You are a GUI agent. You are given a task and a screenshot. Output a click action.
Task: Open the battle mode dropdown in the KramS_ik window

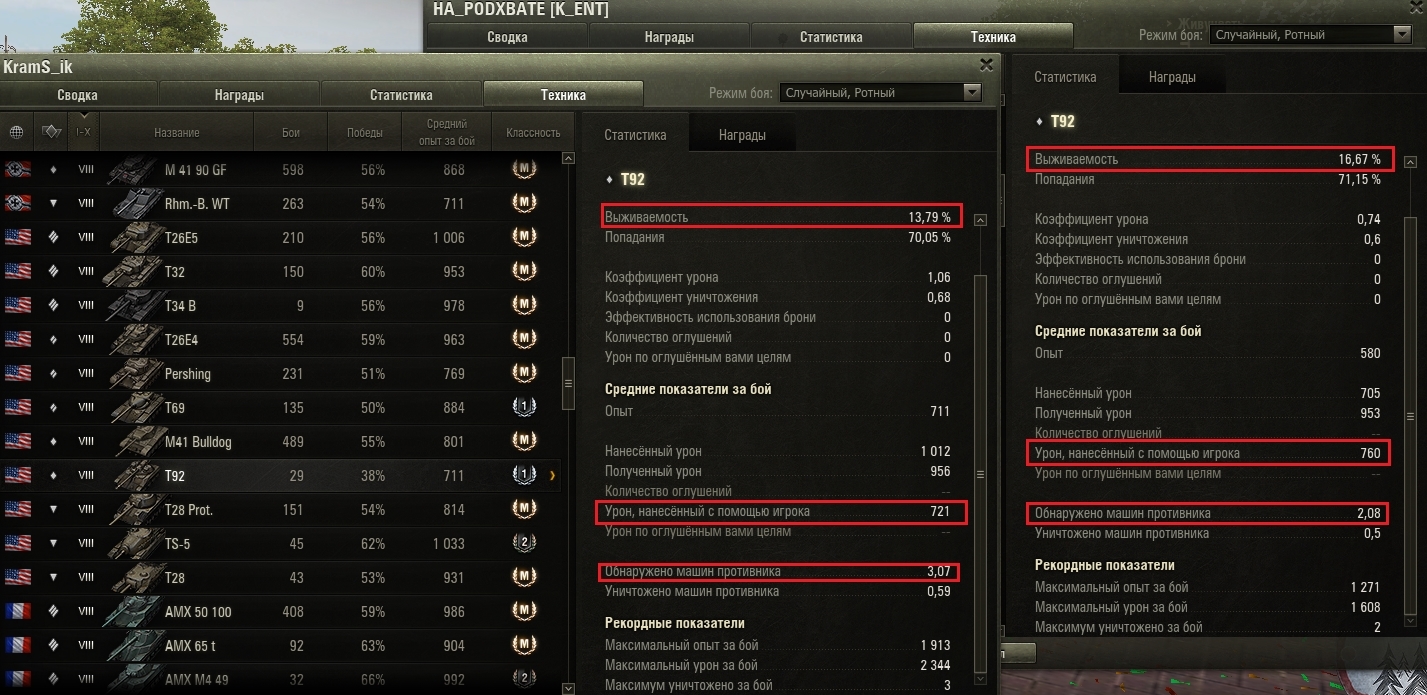880,93
